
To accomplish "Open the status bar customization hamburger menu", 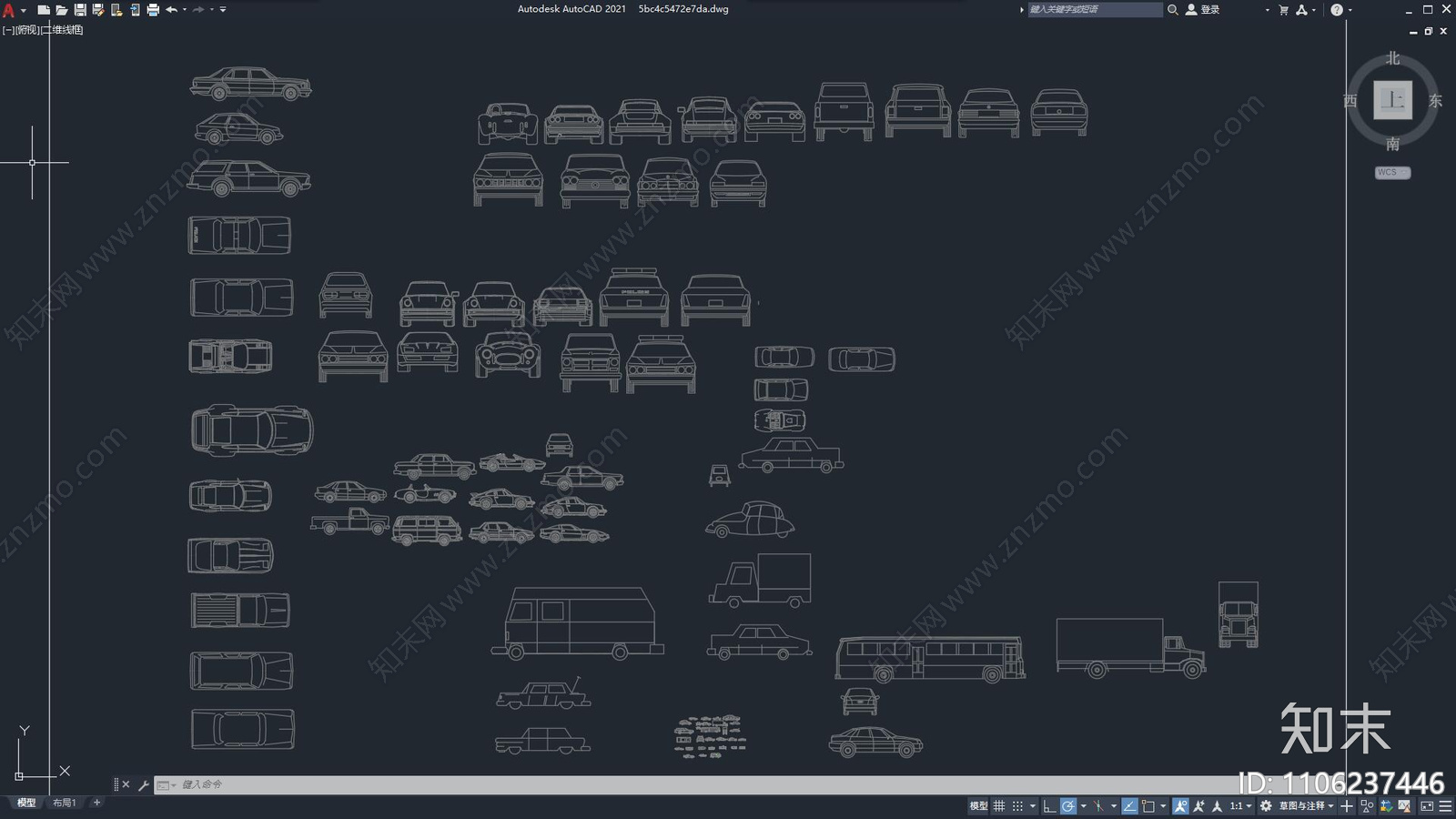I will pos(1445,806).
